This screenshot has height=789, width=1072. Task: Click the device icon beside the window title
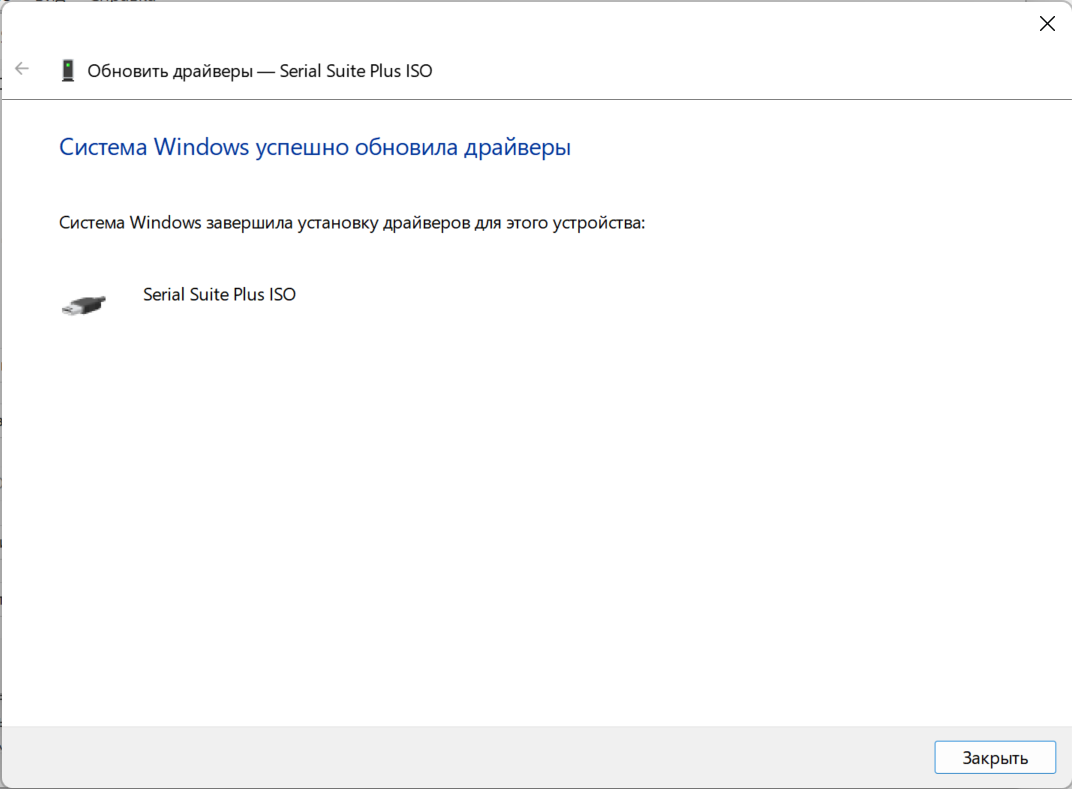point(68,71)
